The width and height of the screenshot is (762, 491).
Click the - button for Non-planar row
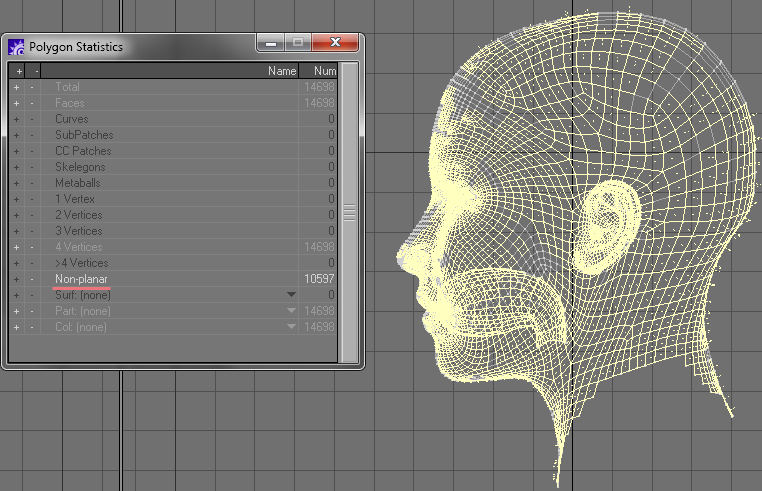tap(33, 279)
